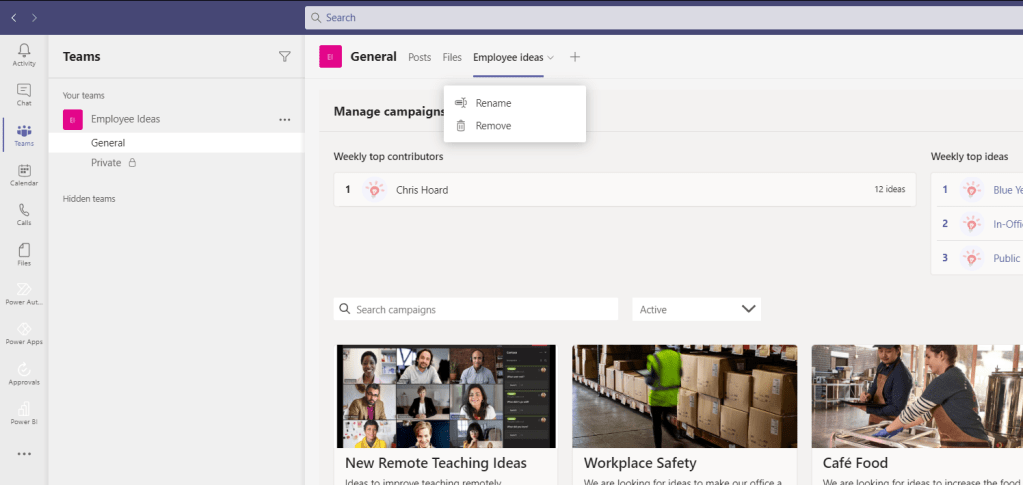Open the Activity feed icon
Screen dimensions: 1023x485
[x=24, y=54]
